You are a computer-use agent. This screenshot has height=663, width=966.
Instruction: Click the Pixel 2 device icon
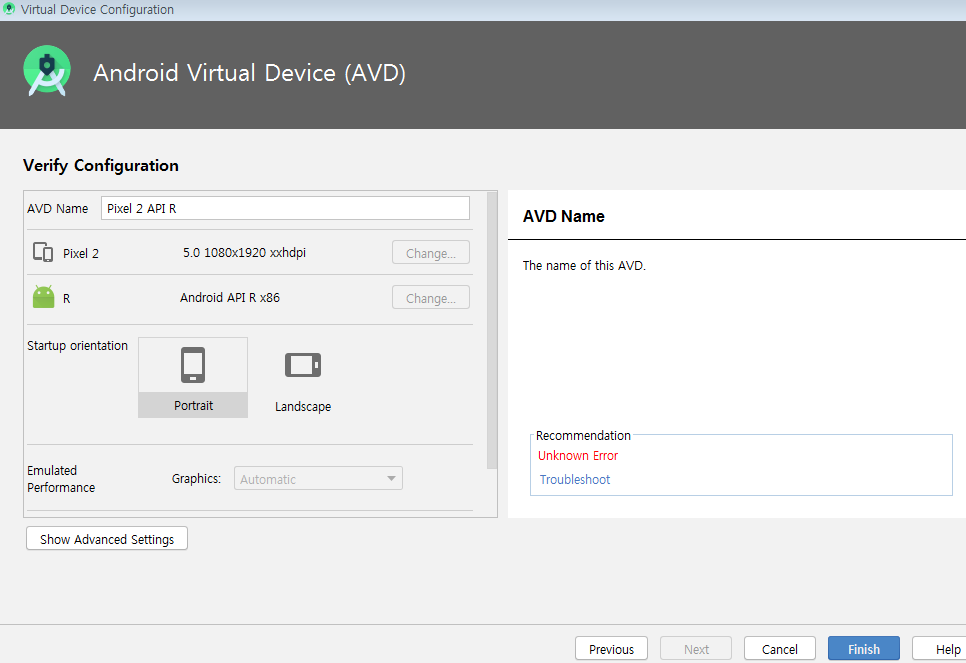[43, 253]
